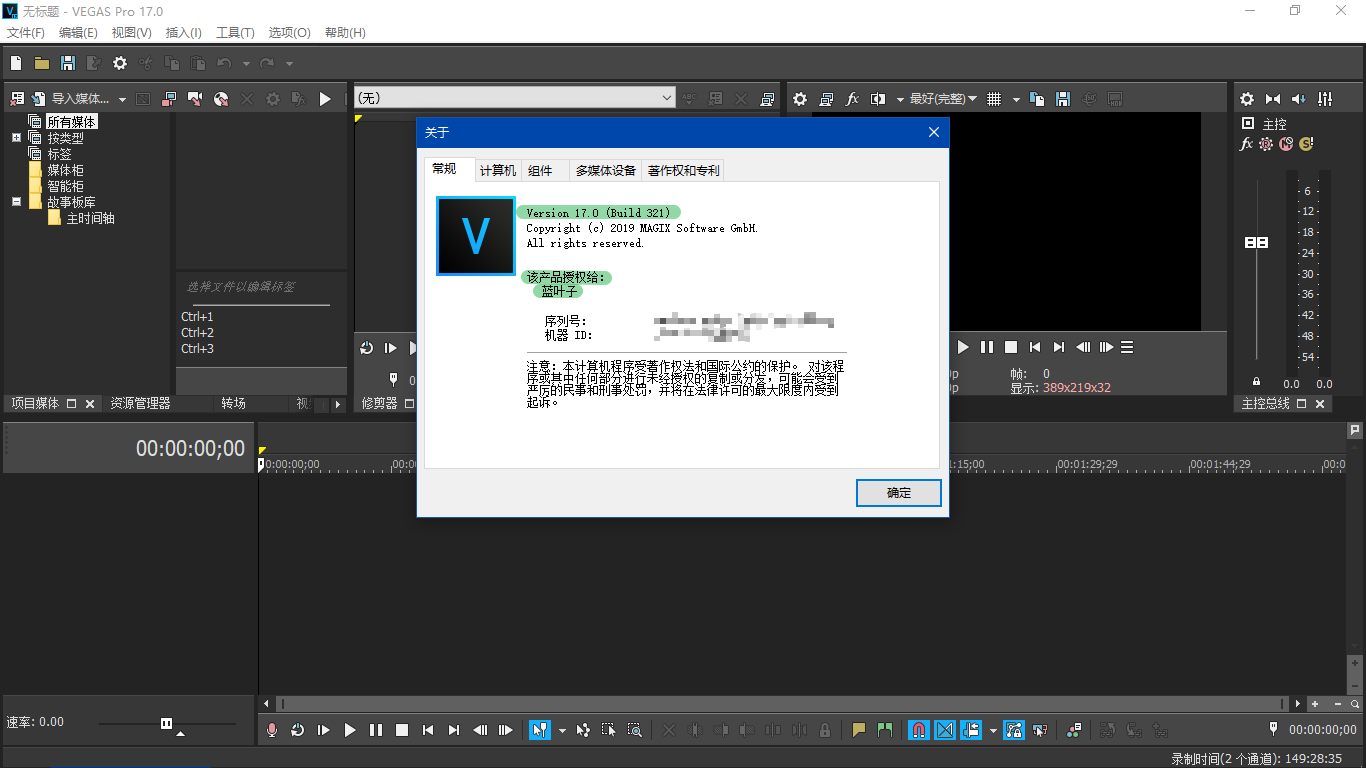This screenshot has width=1366, height=768.
Task: Switch to the 资源管理器 panel tab
Action: pyautogui.click(x=140, y=404)
